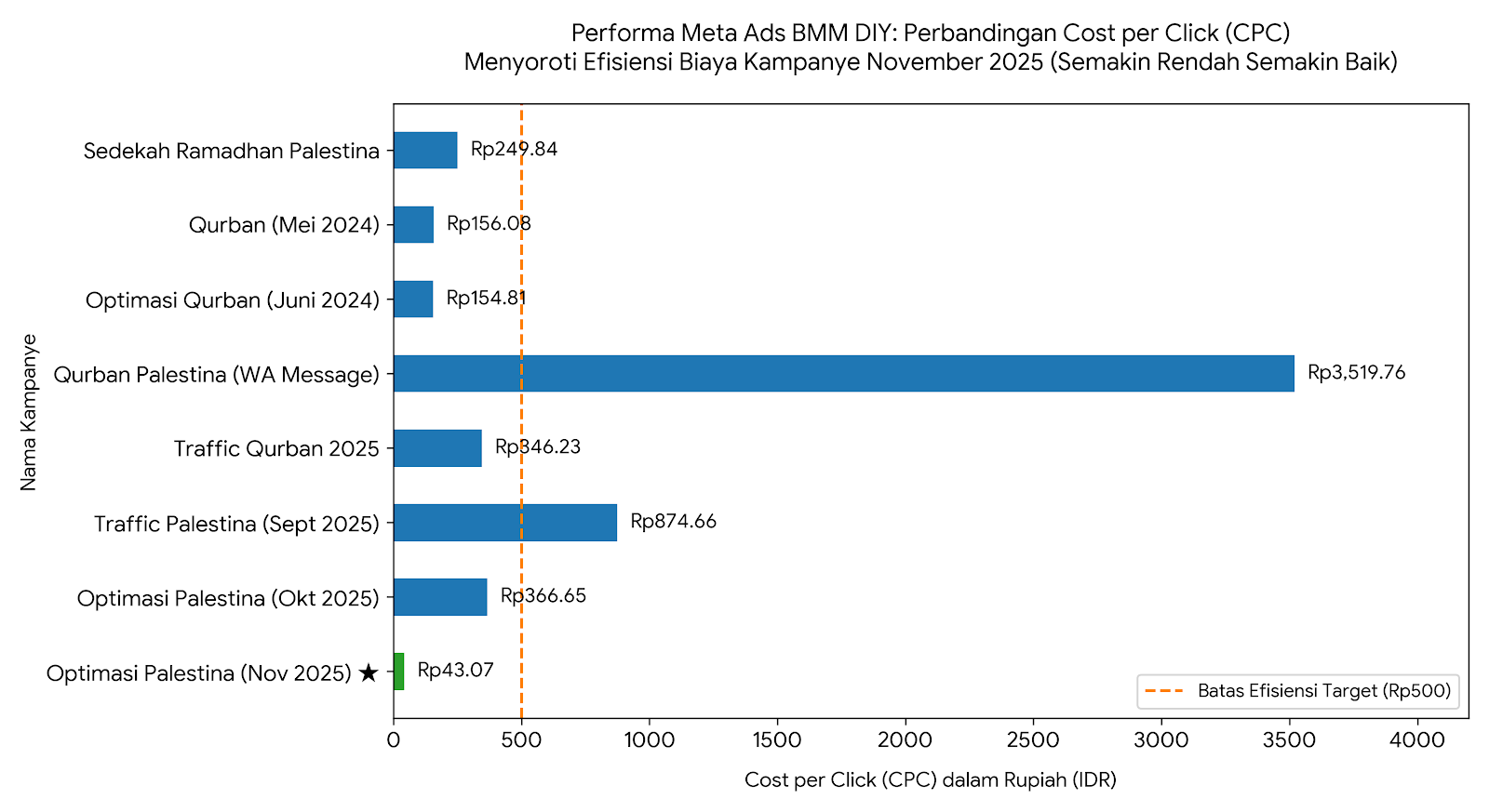
Task: Click the Traffic Qurban 2025 bar
Action: click(437, 447)
